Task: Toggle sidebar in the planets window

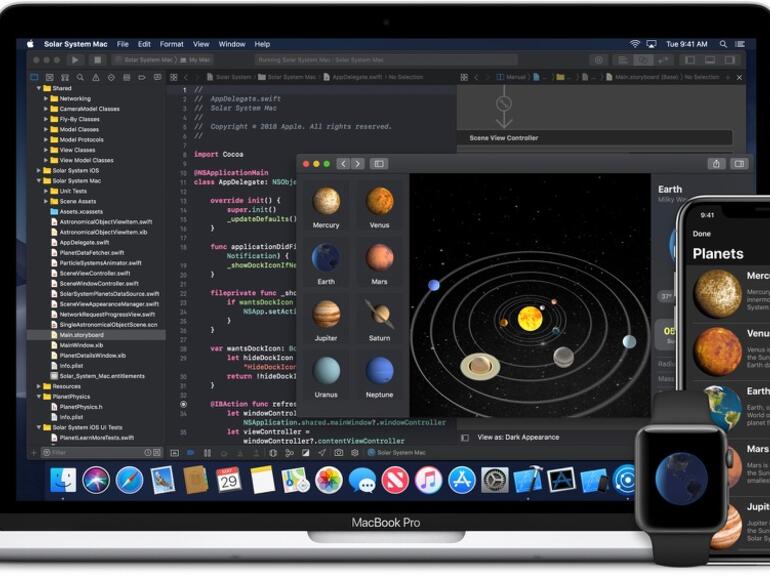Action: 379,164
